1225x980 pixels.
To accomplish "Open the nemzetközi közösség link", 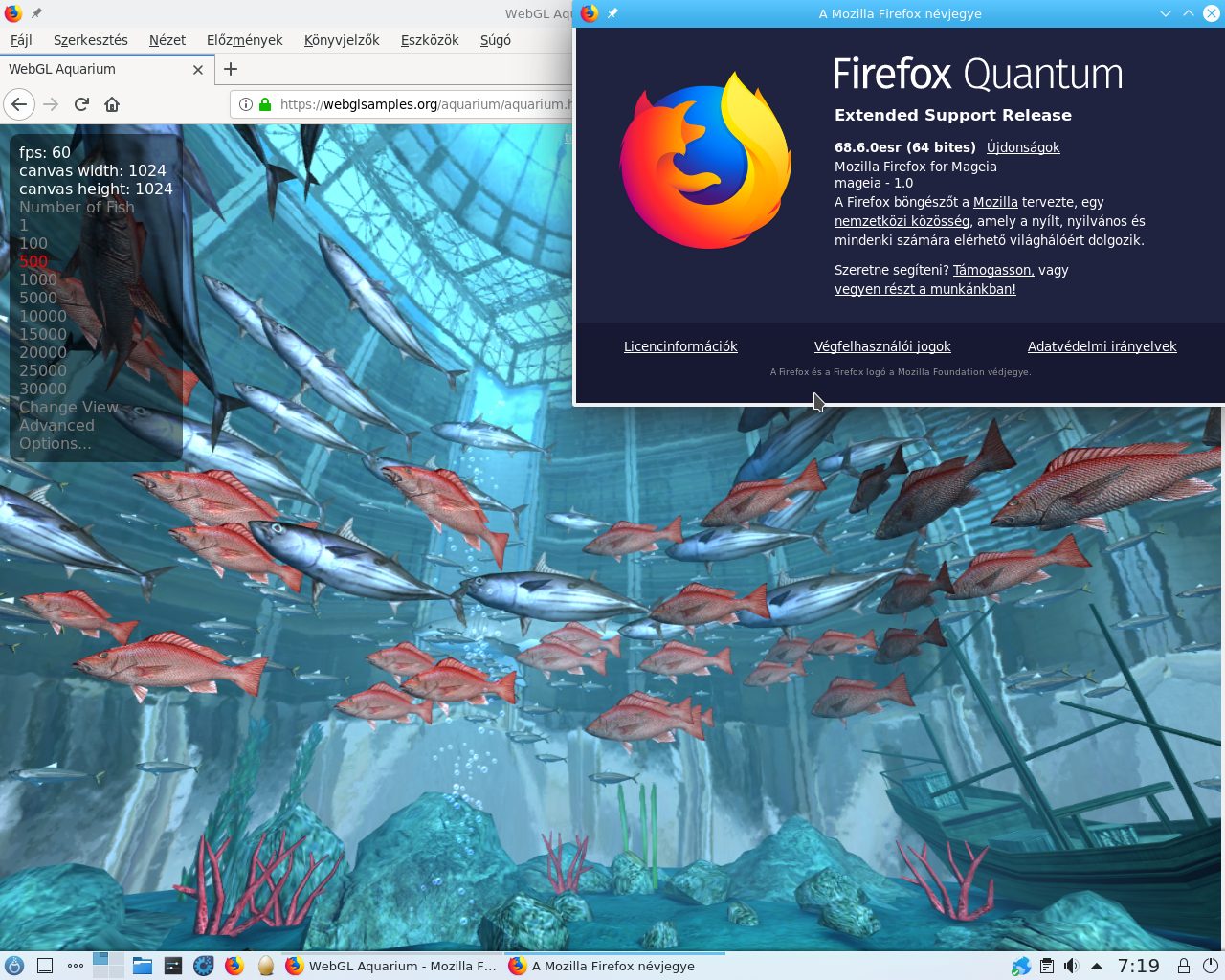I will click(x=902, y=221).
